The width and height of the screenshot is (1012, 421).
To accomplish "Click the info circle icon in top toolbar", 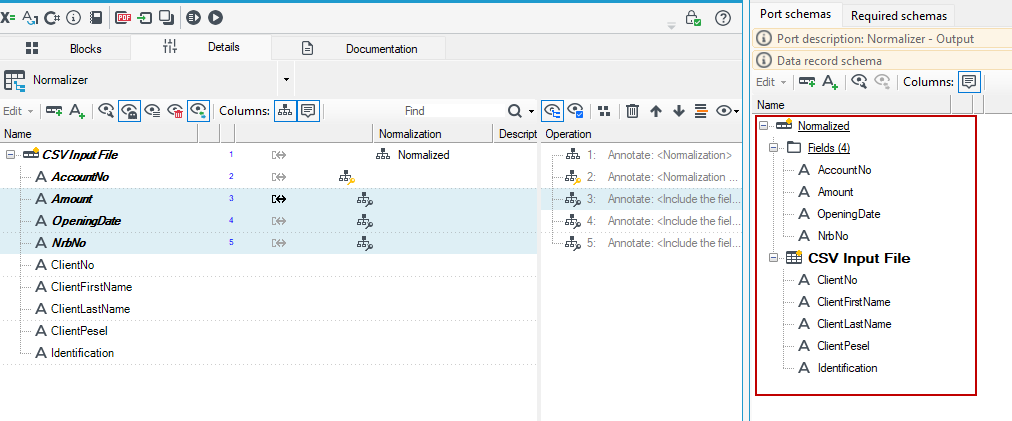I will [x=74, y=17].
